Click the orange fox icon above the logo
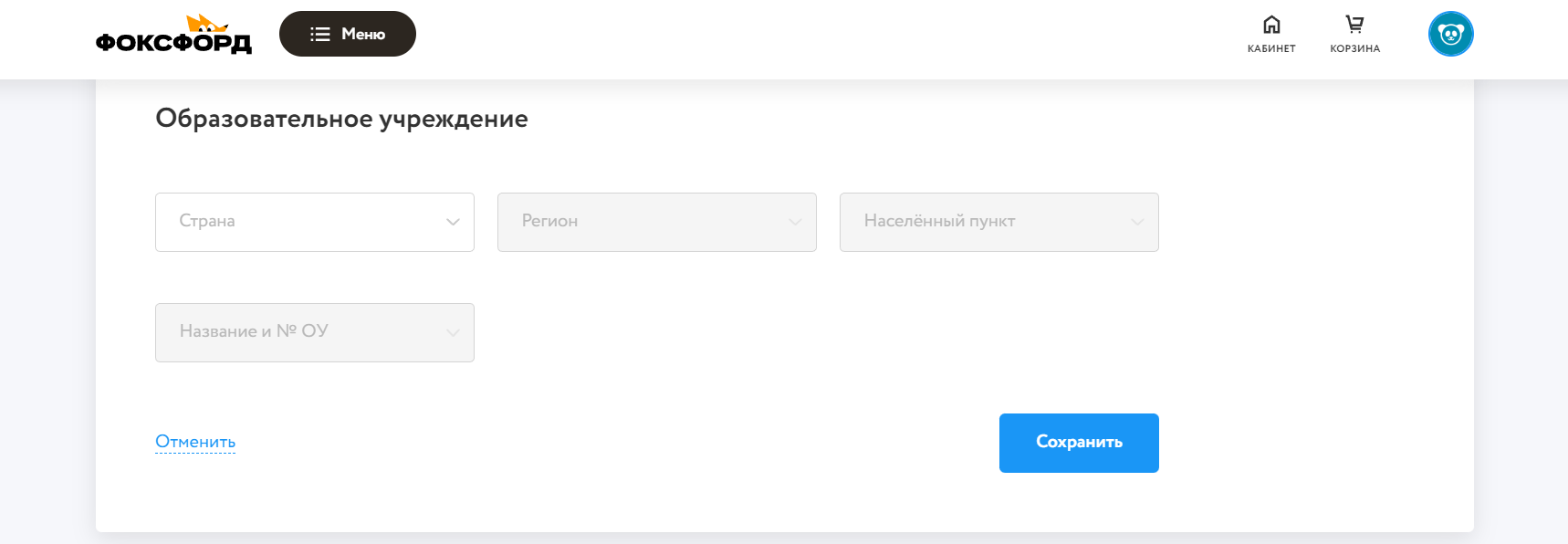The height and width of the screenshot is (544, 1568). tap(206, 23)
